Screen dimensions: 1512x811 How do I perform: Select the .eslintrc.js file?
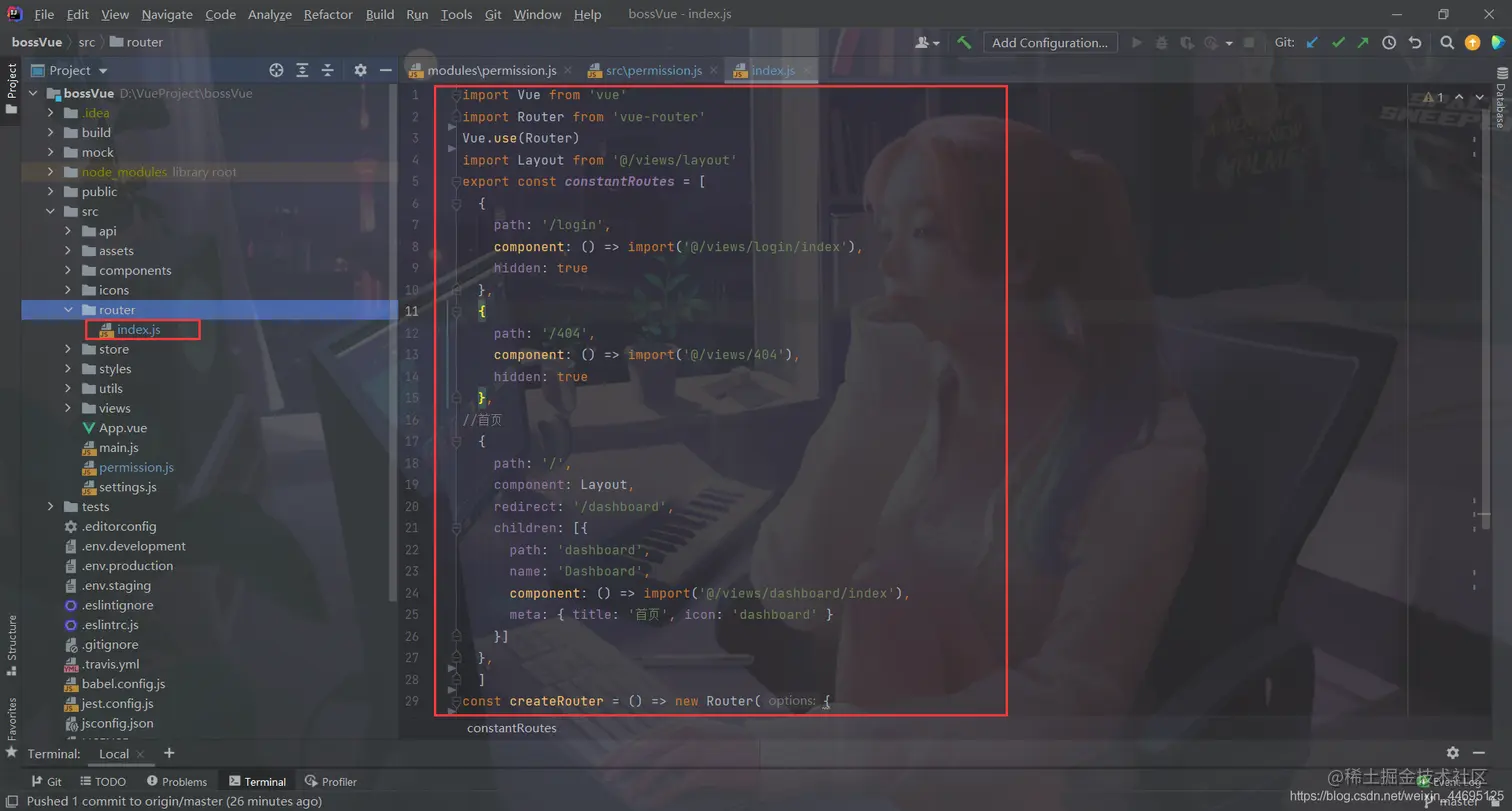pyautogui.click(x=110, y=625)
